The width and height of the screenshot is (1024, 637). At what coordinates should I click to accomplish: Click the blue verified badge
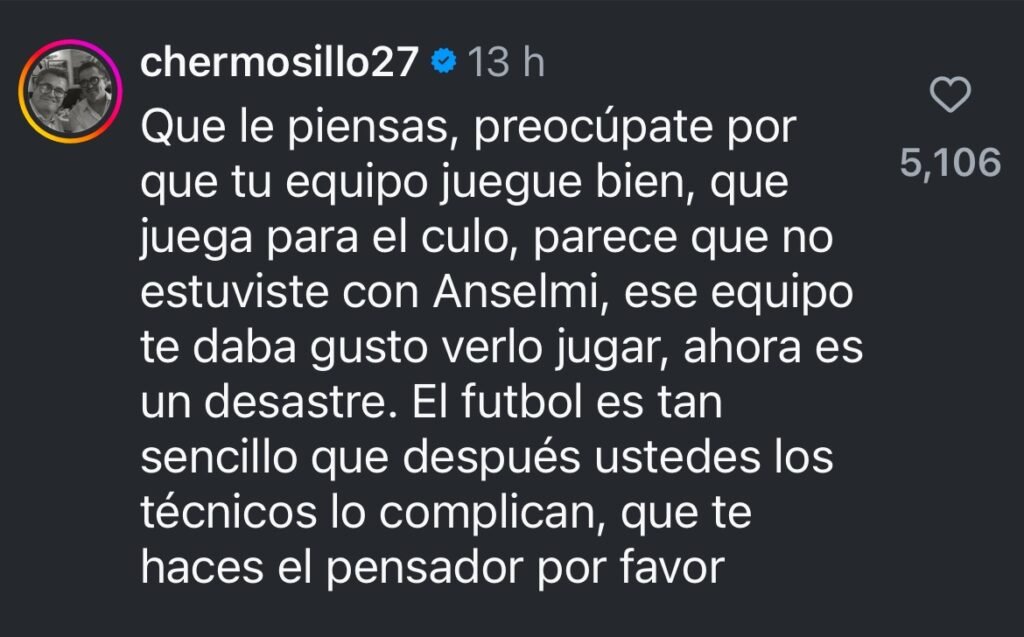pos(443,63)
